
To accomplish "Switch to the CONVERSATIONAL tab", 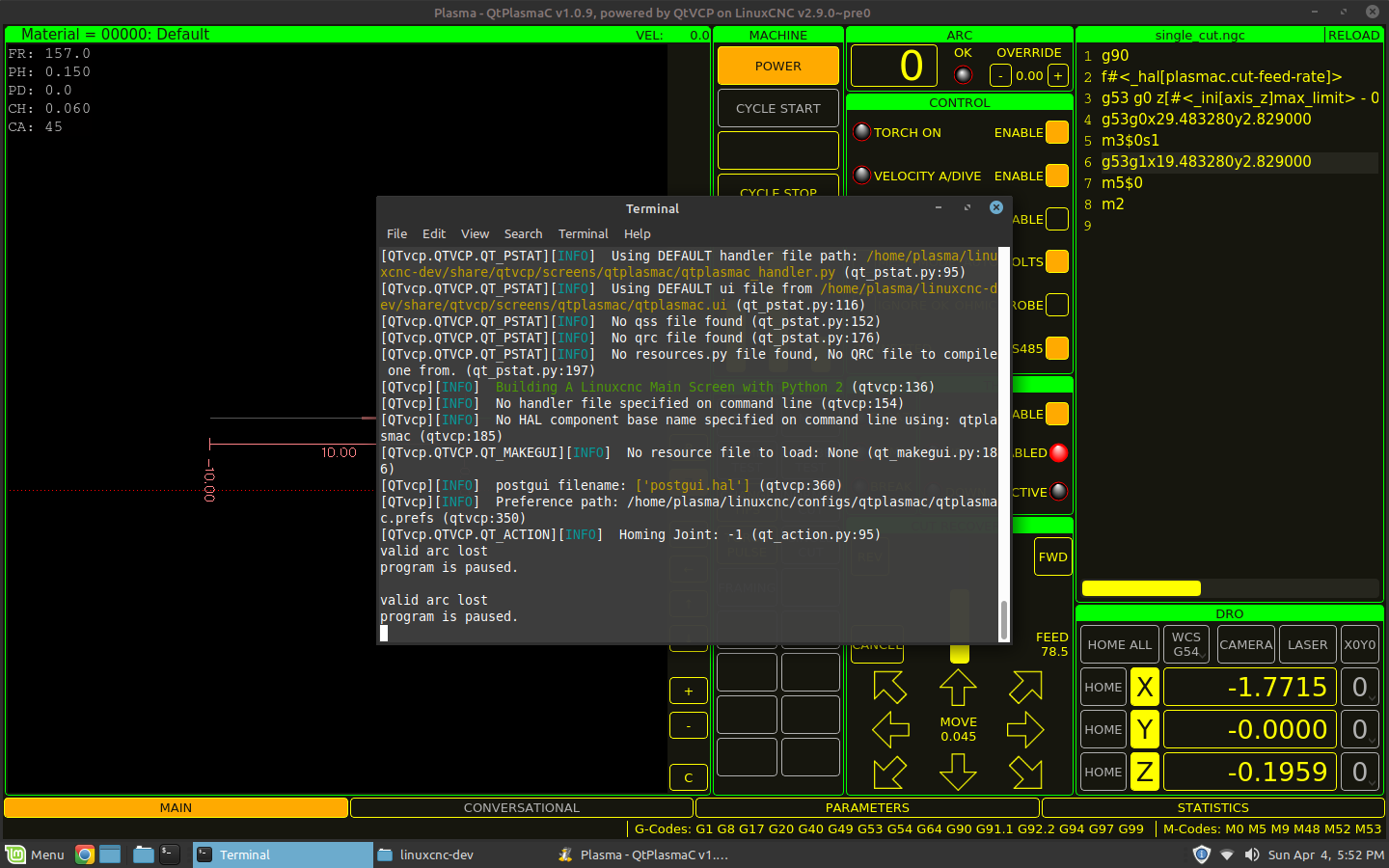I will click(x=521, y=807).
